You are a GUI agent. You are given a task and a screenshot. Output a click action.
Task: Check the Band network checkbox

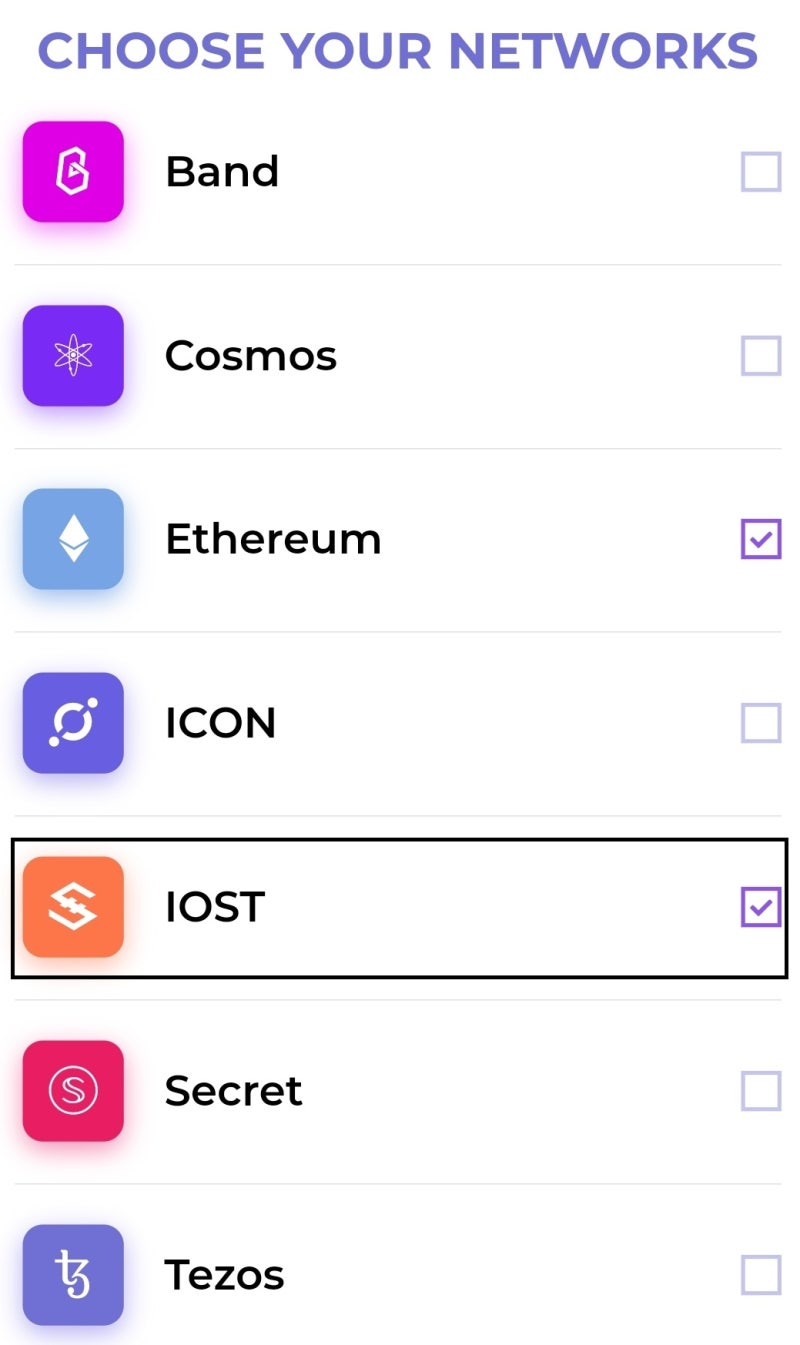[x=761, y=172]
